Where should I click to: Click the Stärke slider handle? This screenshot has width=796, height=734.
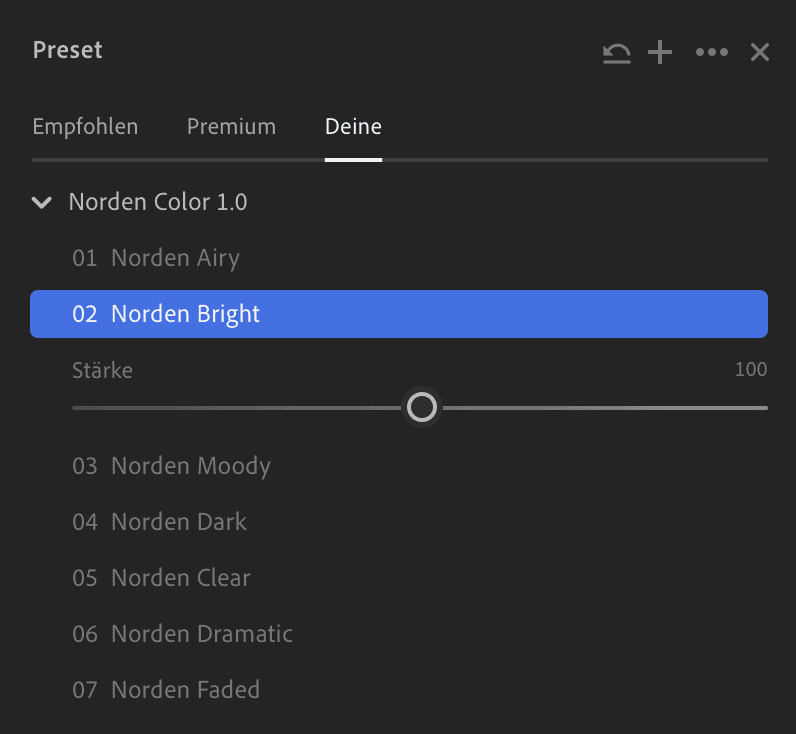coord(422,407)
